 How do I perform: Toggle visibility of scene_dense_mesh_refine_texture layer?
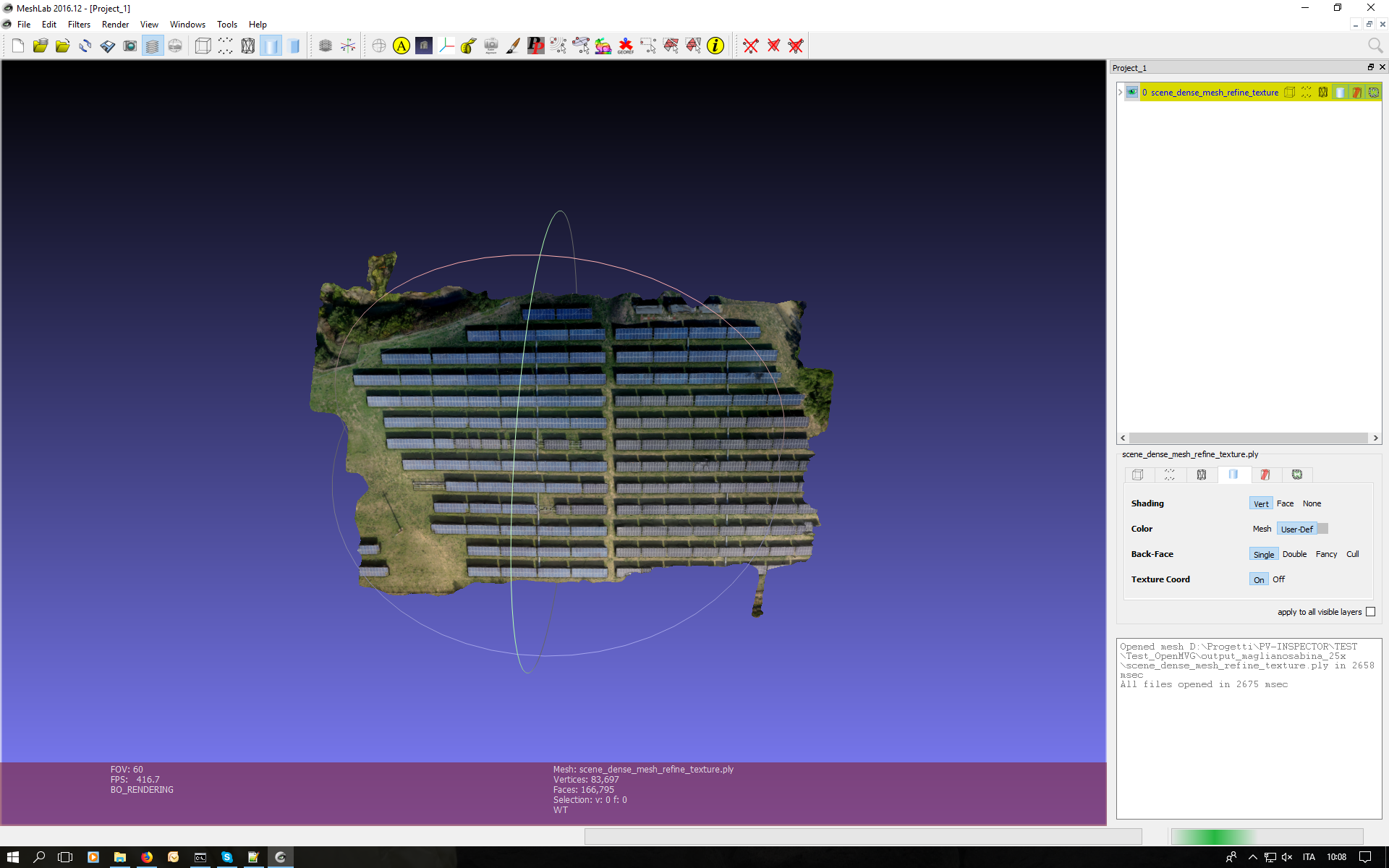coord(1133,92)
